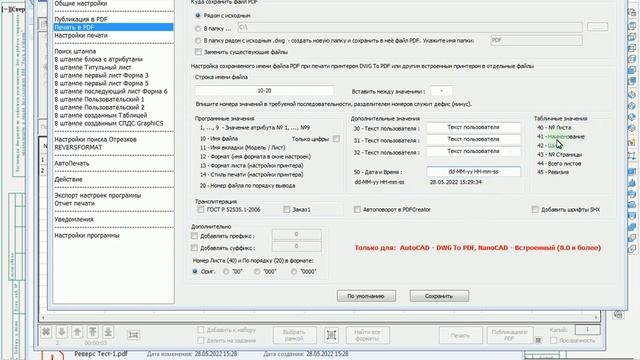Open REVERSFORMAT section
The width and height of the screenshot is (640, 360).
[x=78, y=147]
